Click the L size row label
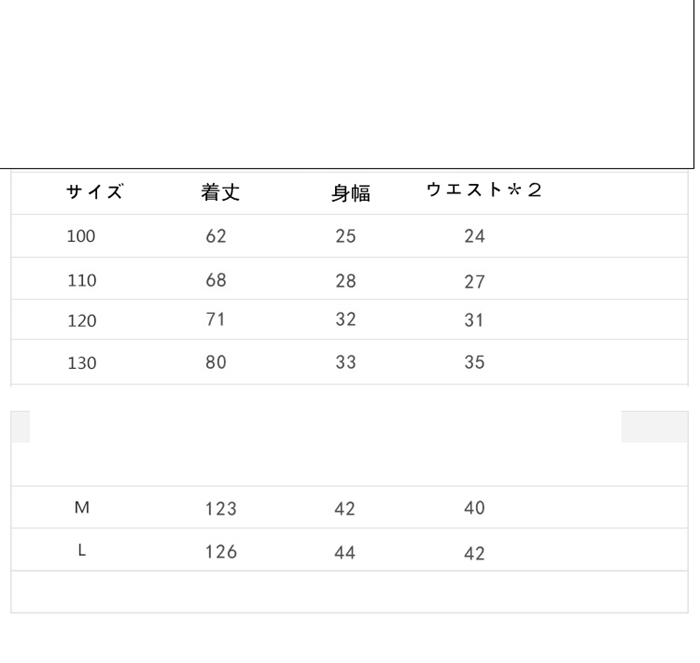Screen dimensions: 700x663 [82, 550]
